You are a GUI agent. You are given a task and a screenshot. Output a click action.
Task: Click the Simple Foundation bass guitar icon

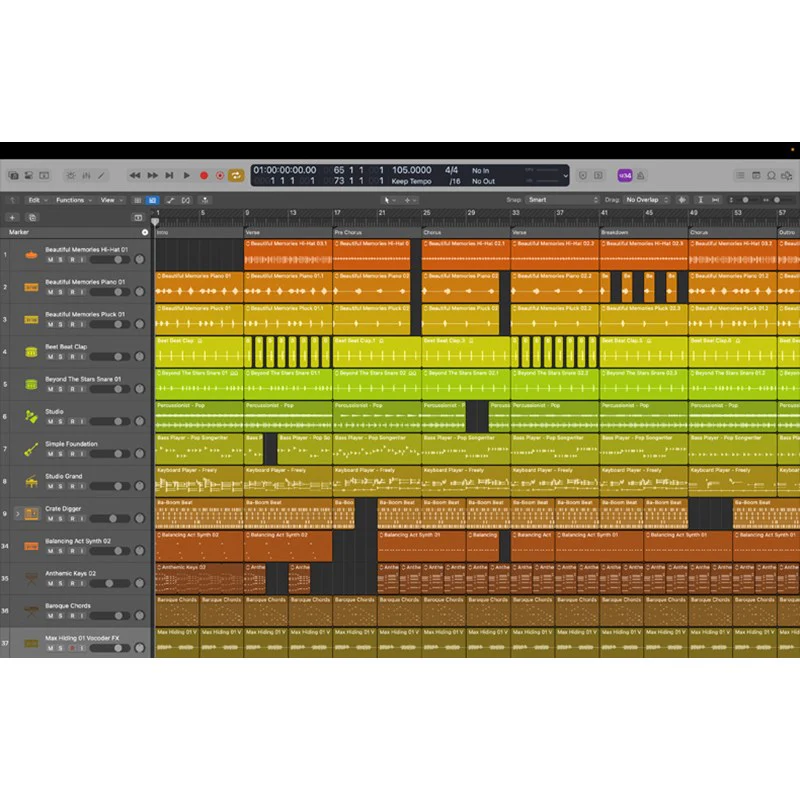click(x=31, y=449)
